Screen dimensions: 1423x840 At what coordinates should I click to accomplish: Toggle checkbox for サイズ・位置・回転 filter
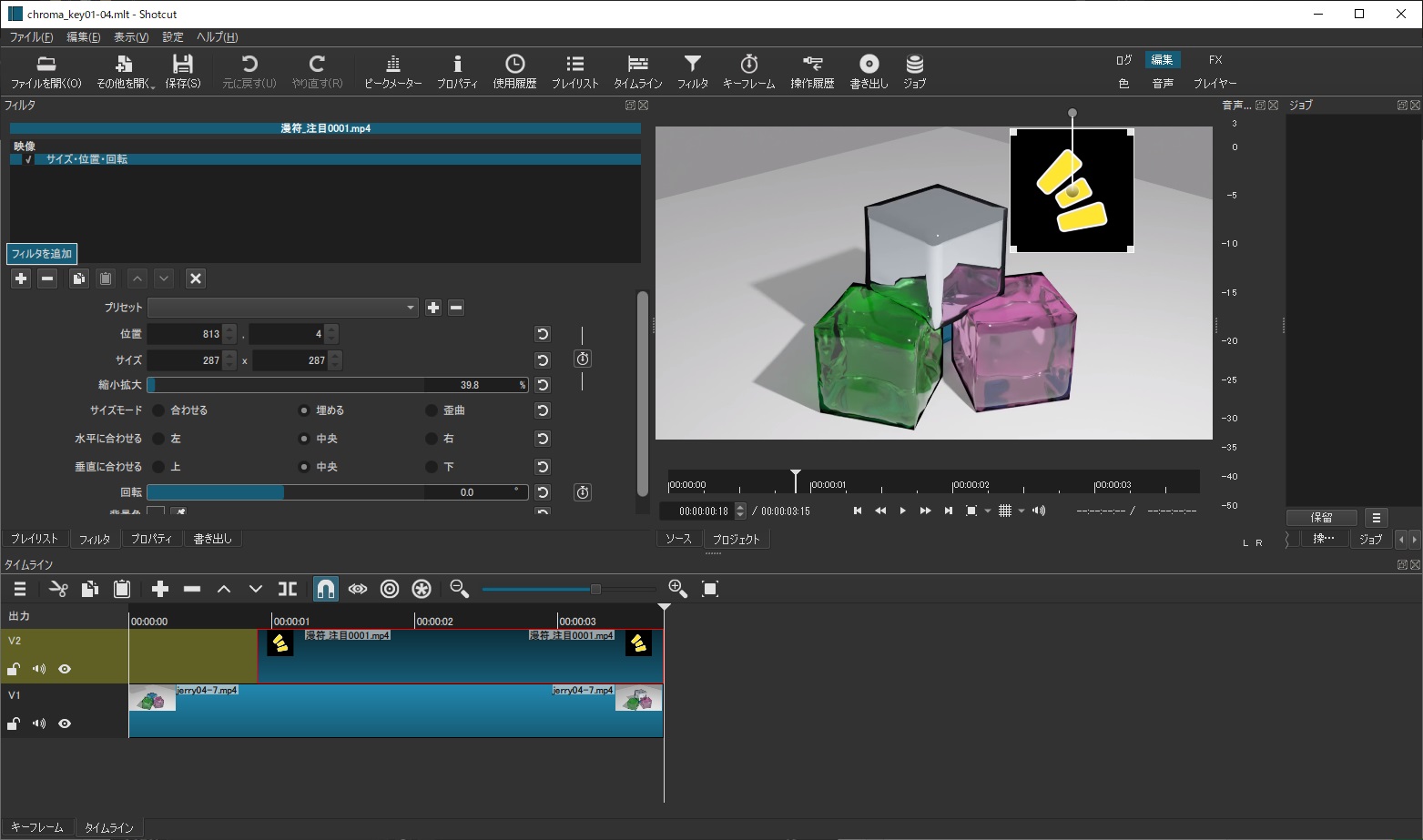pyautogui.click(x=28, y=159)
